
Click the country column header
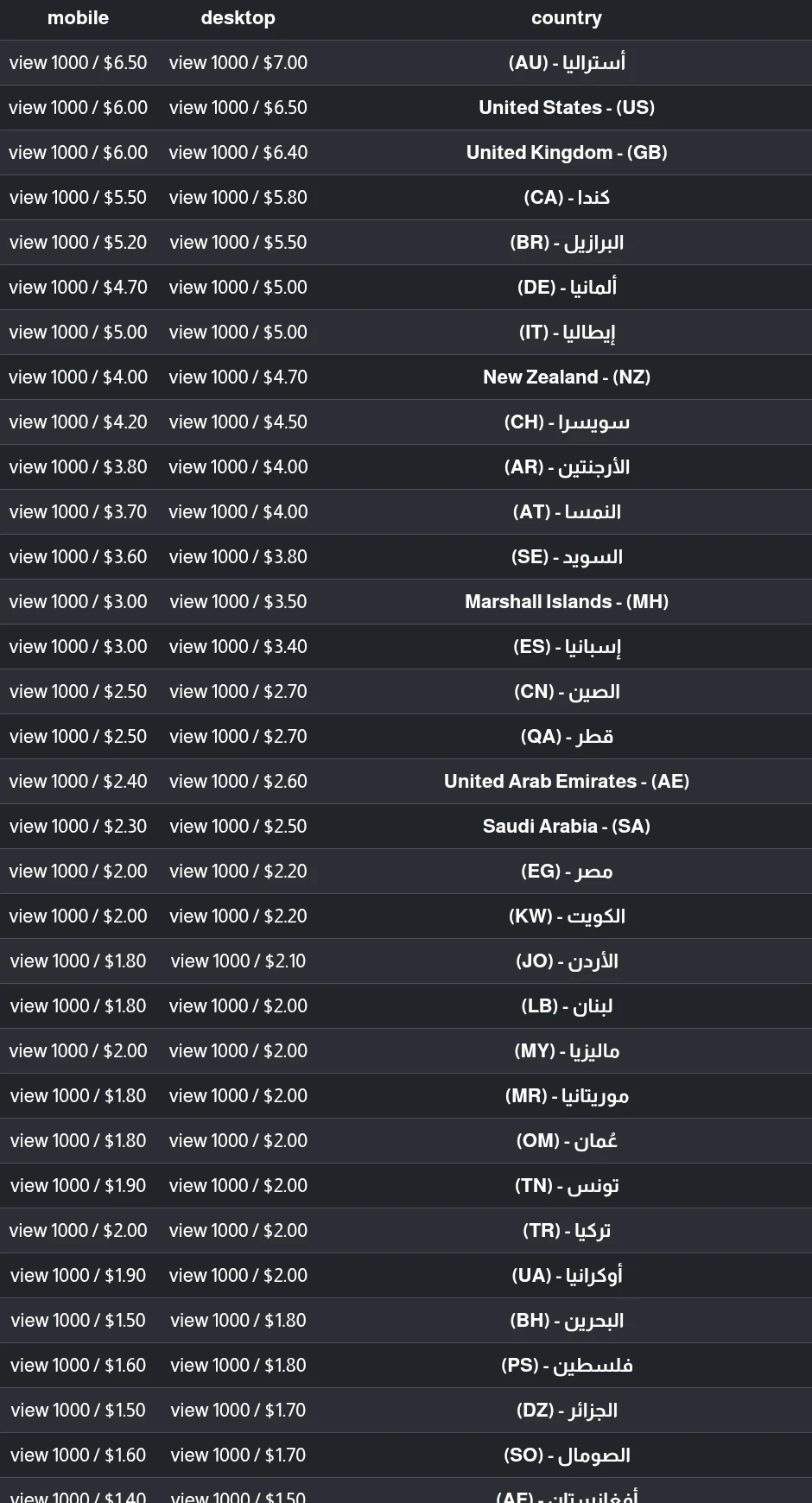(567, 18)
